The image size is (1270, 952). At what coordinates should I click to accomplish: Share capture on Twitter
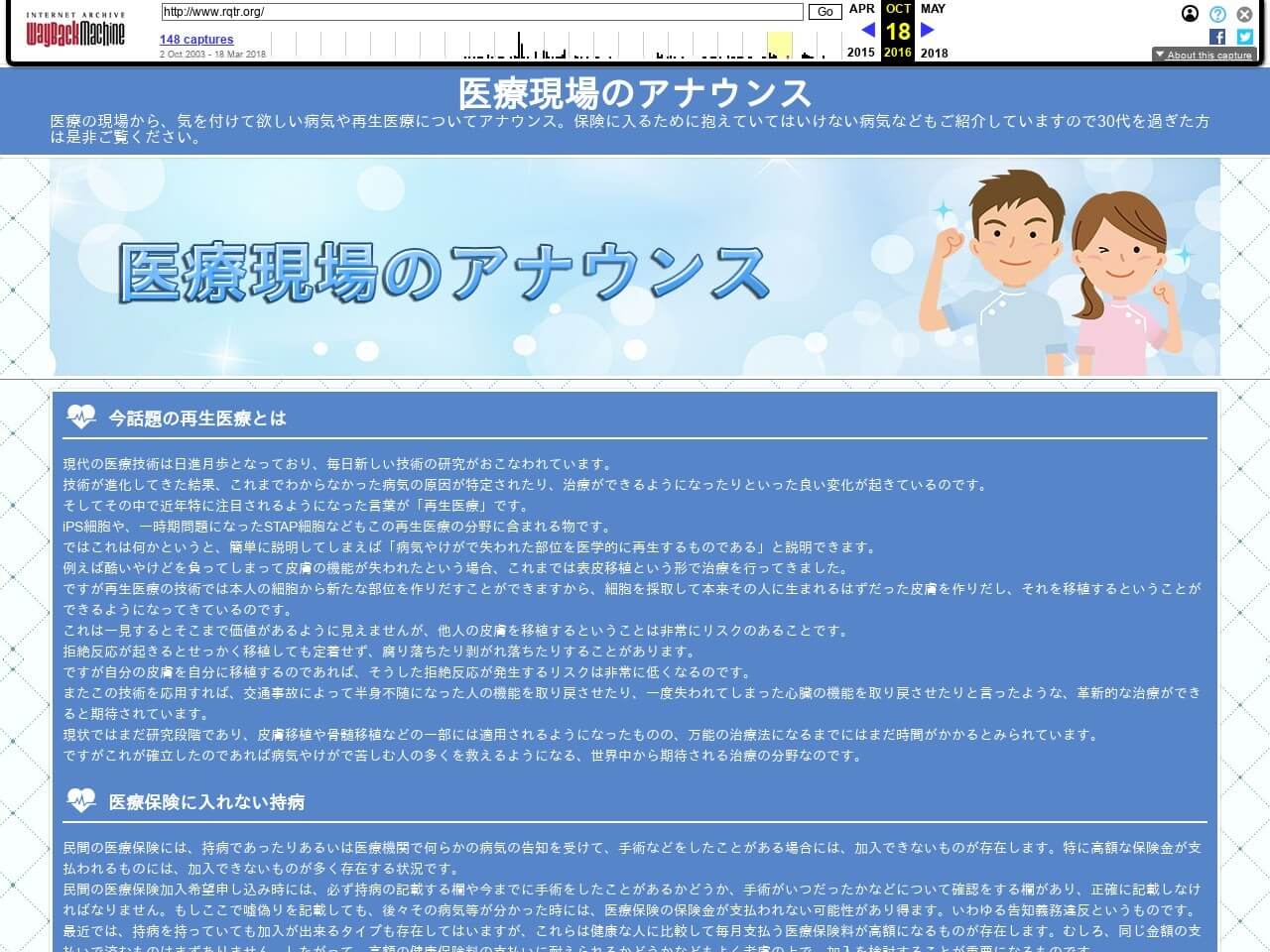[1244, 37]
